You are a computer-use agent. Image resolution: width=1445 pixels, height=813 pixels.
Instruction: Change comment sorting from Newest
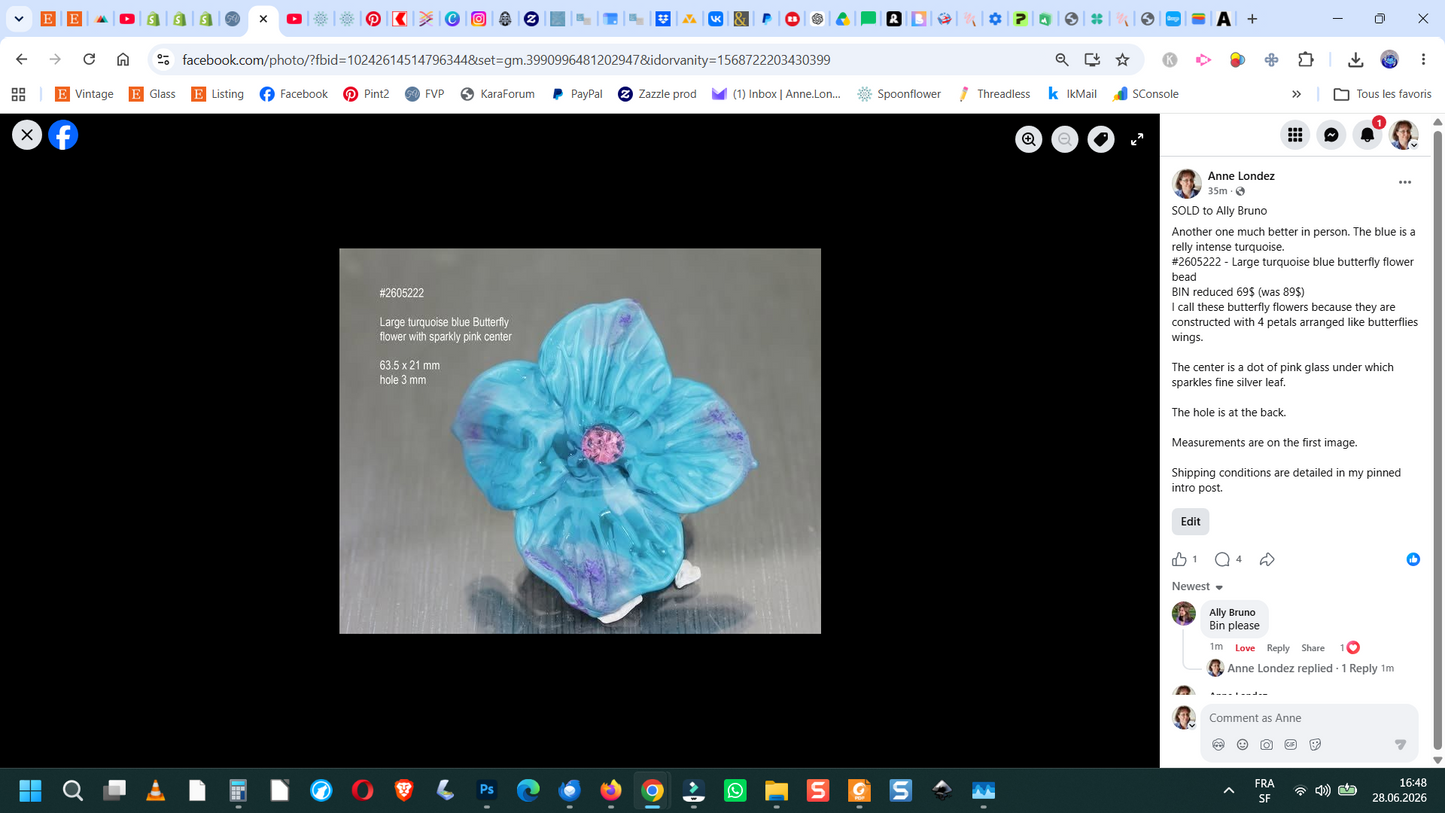(1197, 587)
